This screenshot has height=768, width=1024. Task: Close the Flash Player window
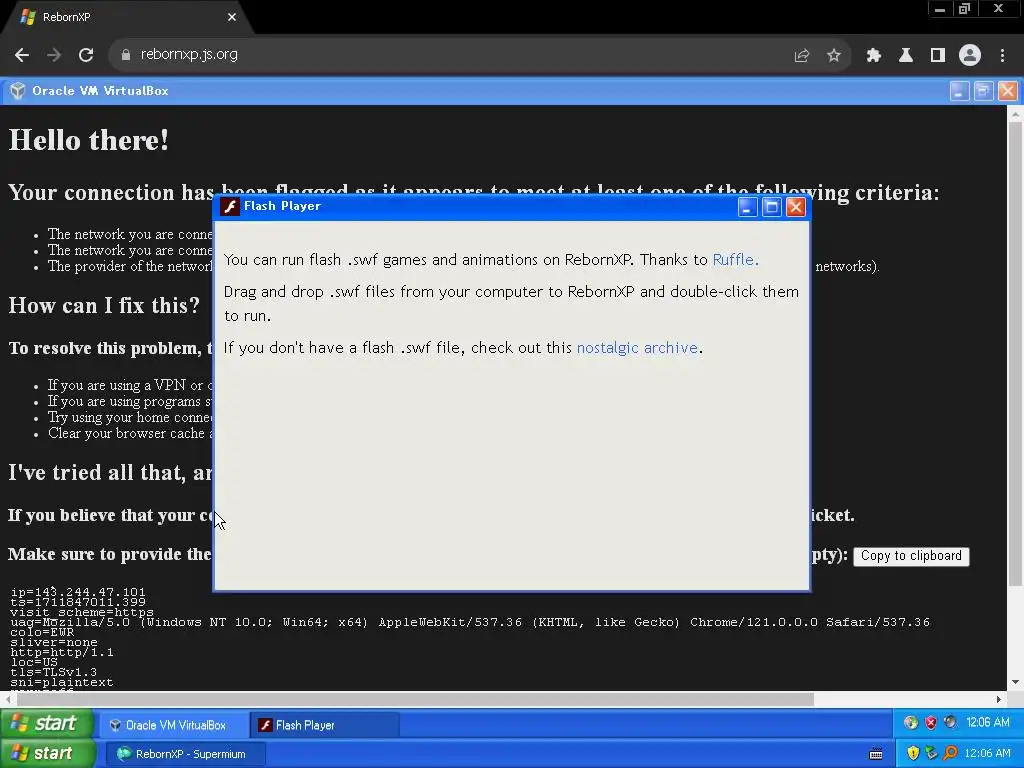coord(795,207)
